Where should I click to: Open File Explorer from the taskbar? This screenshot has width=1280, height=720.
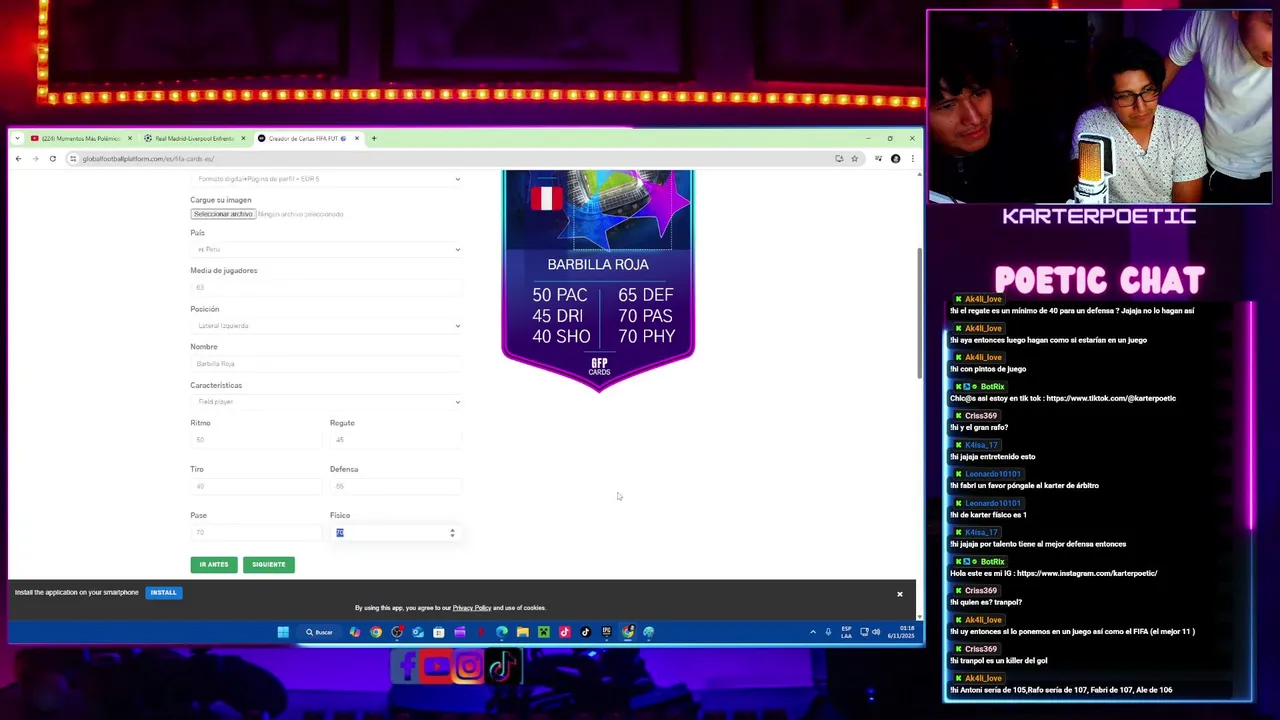tap(522, 632)
